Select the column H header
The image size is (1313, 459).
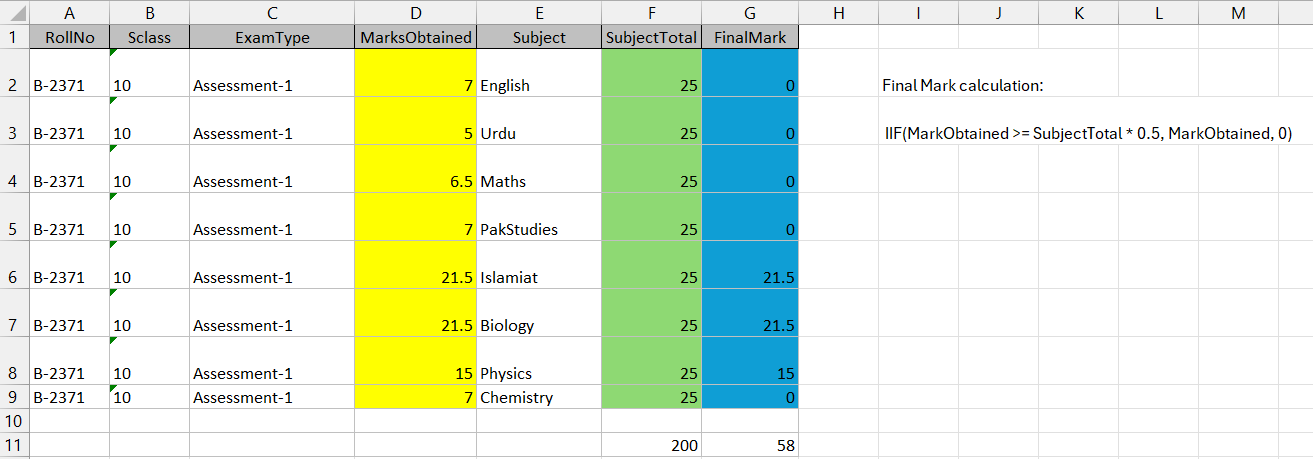point(838,13)
